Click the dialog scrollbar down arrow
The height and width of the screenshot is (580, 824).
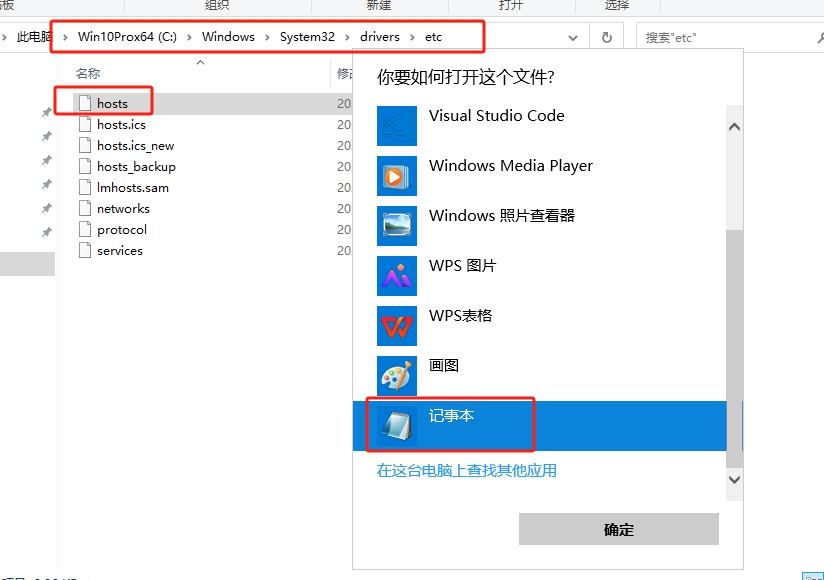(x=734, y=479)
